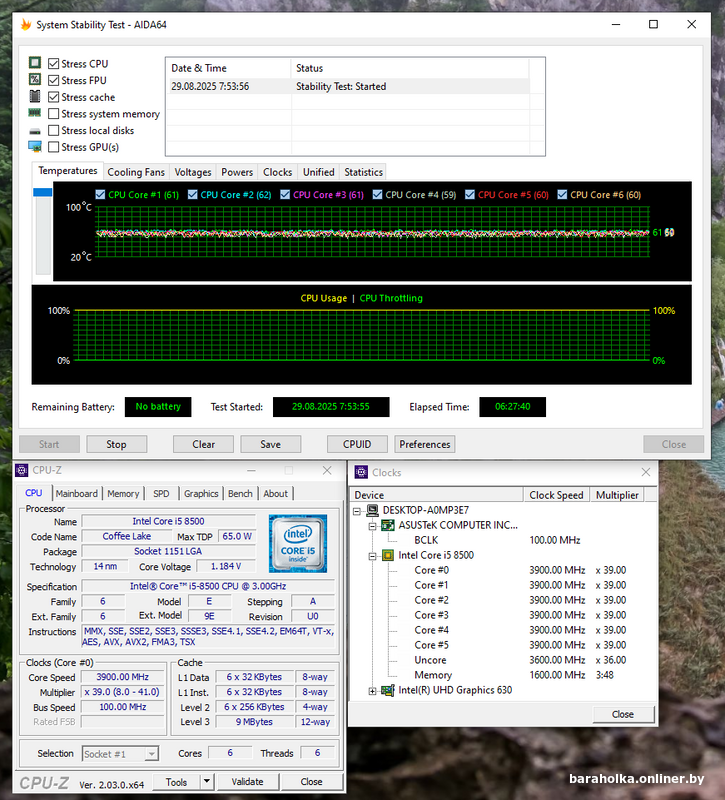The height and width of the screenshot is (800, 725).
Task: Switch to the Cooling Fans tab
Action: 136,172
